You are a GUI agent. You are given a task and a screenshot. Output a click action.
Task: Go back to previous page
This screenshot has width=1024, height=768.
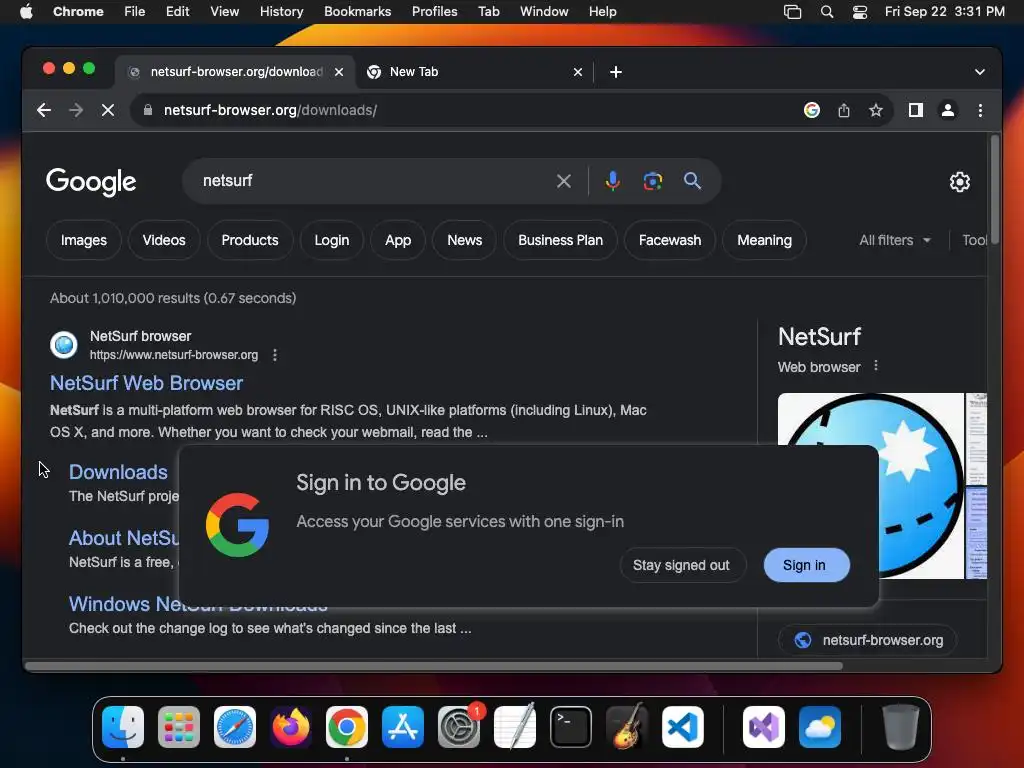point(44,110)
